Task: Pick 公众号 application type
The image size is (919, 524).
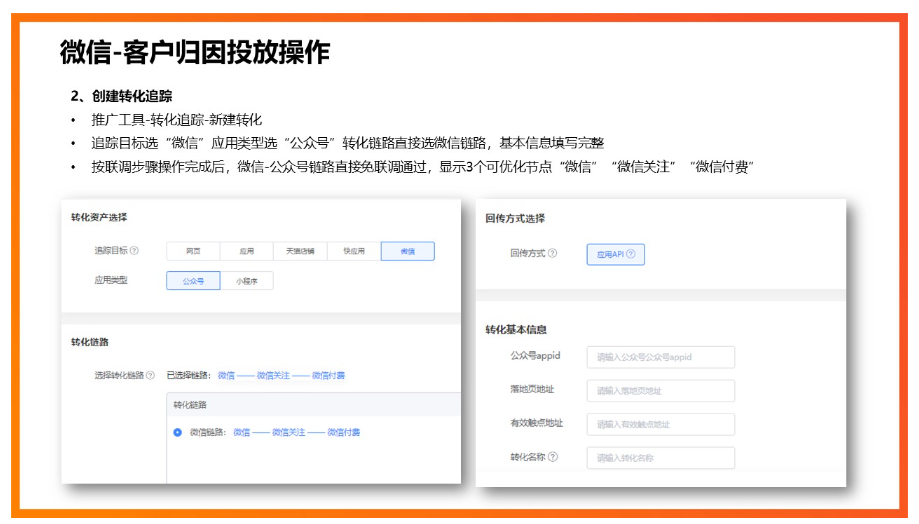Action: [193, 281]
